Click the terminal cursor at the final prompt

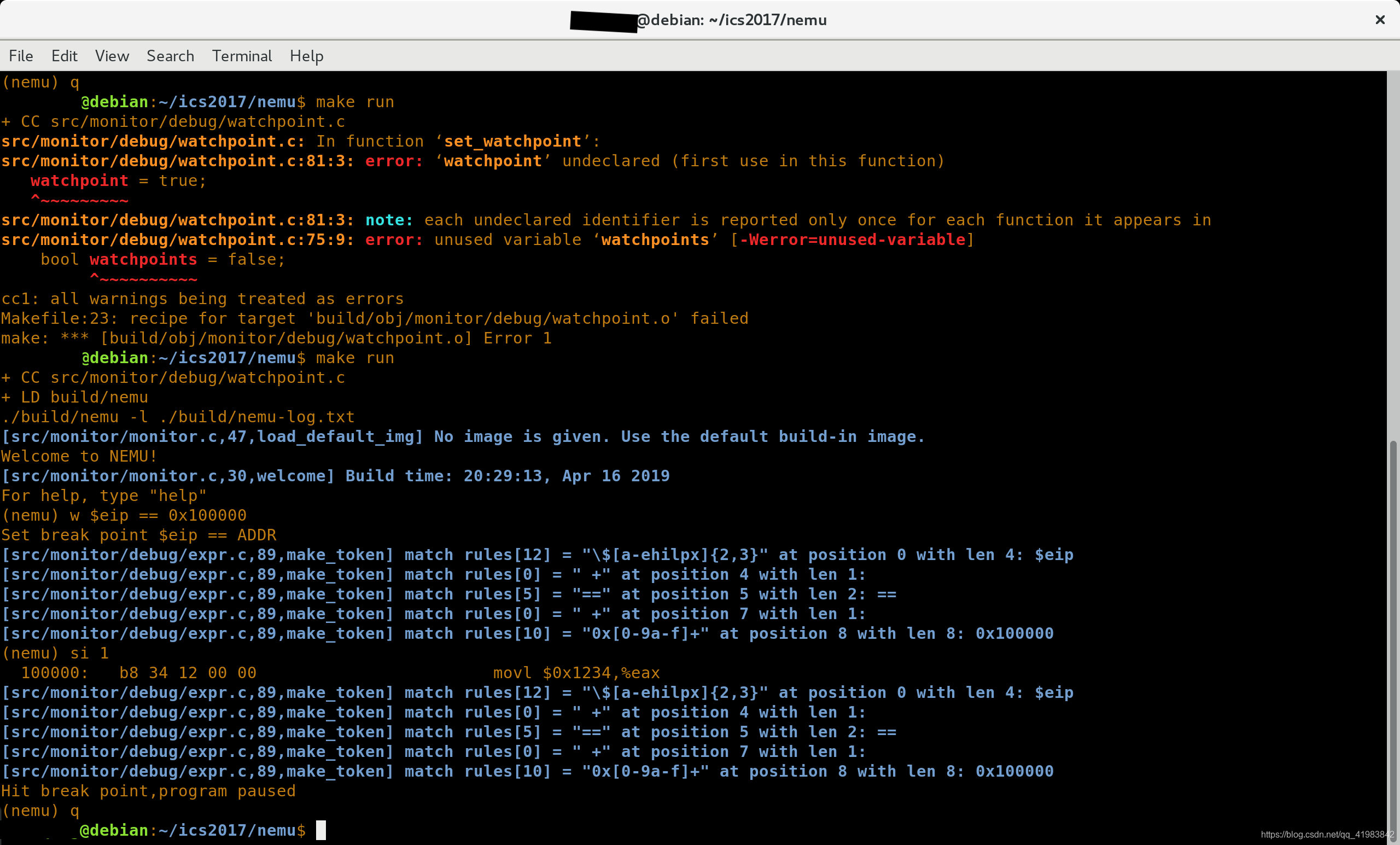click(321, 830)
